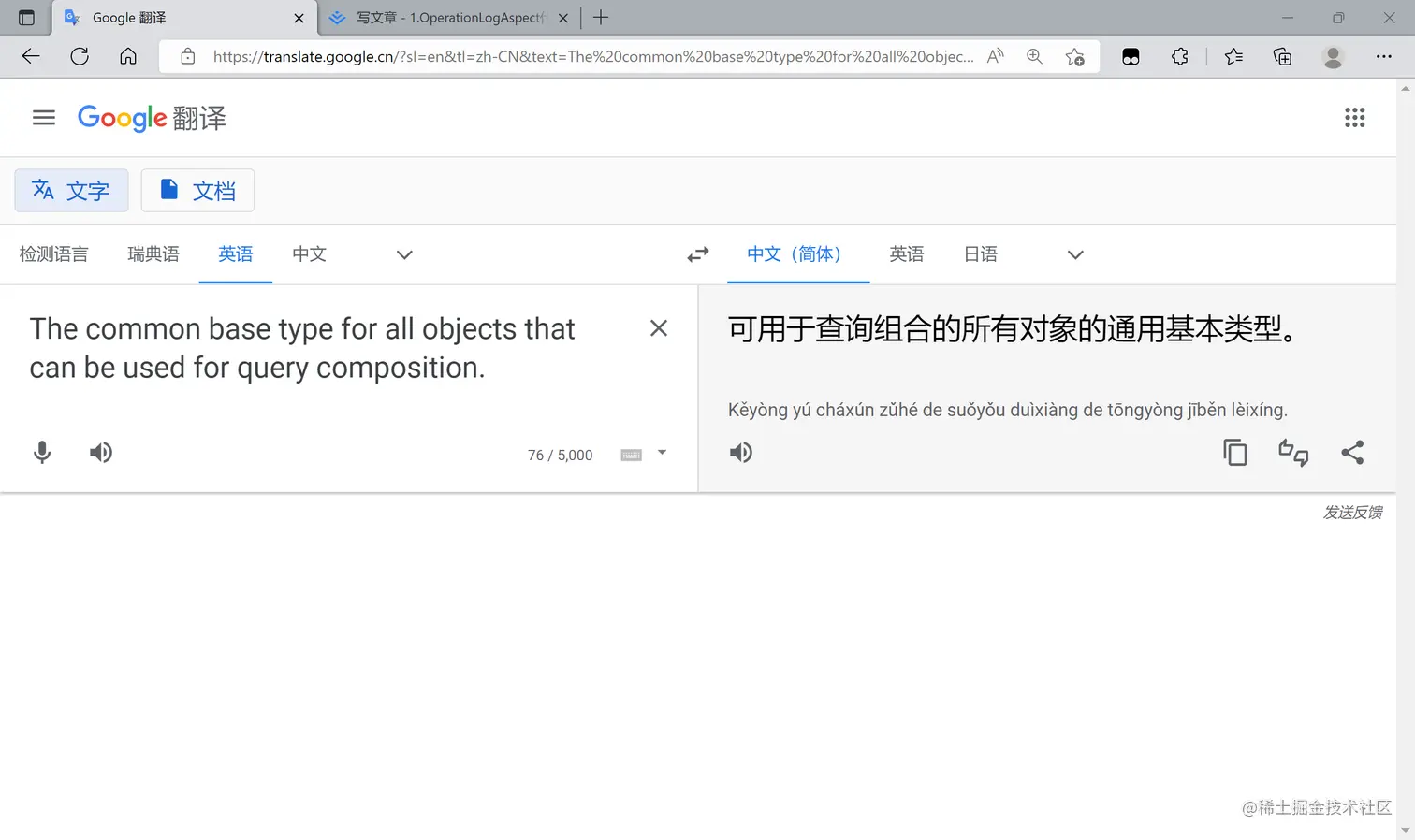Open a new browser tab
The width and height of the screenshot is (1415, 840).
point(601,18)
